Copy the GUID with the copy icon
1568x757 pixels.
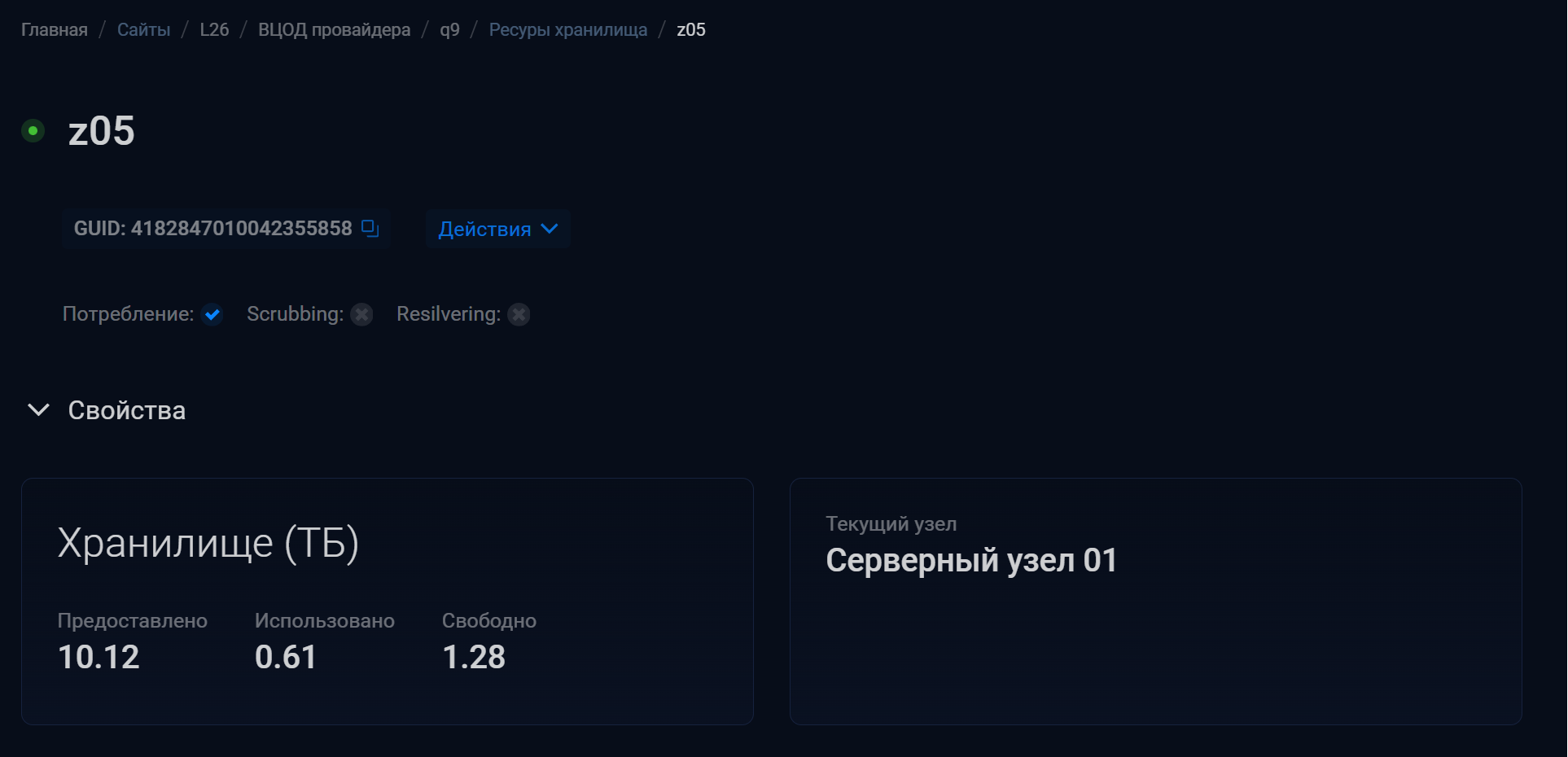tap(370, 229)
